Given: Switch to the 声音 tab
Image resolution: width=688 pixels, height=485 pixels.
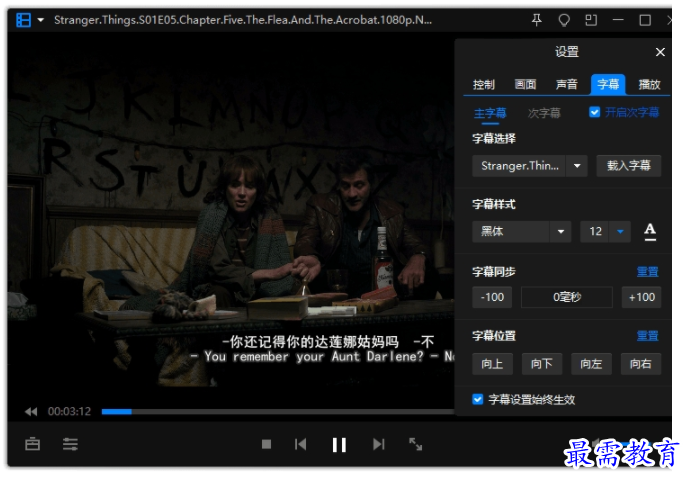Looking at the screenshot, I should [566, 84].
